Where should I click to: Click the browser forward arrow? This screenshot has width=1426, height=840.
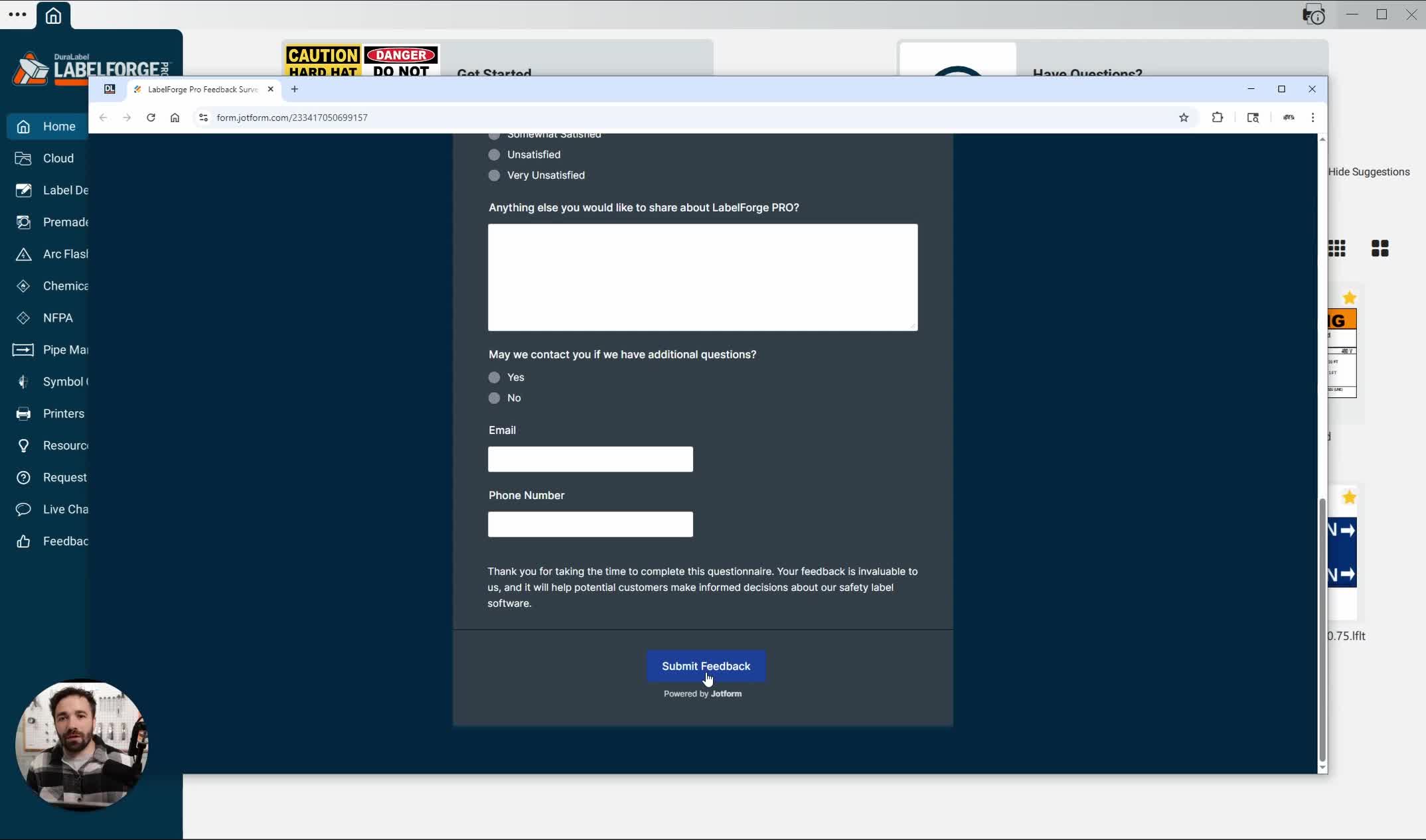[x=127, y=117]
